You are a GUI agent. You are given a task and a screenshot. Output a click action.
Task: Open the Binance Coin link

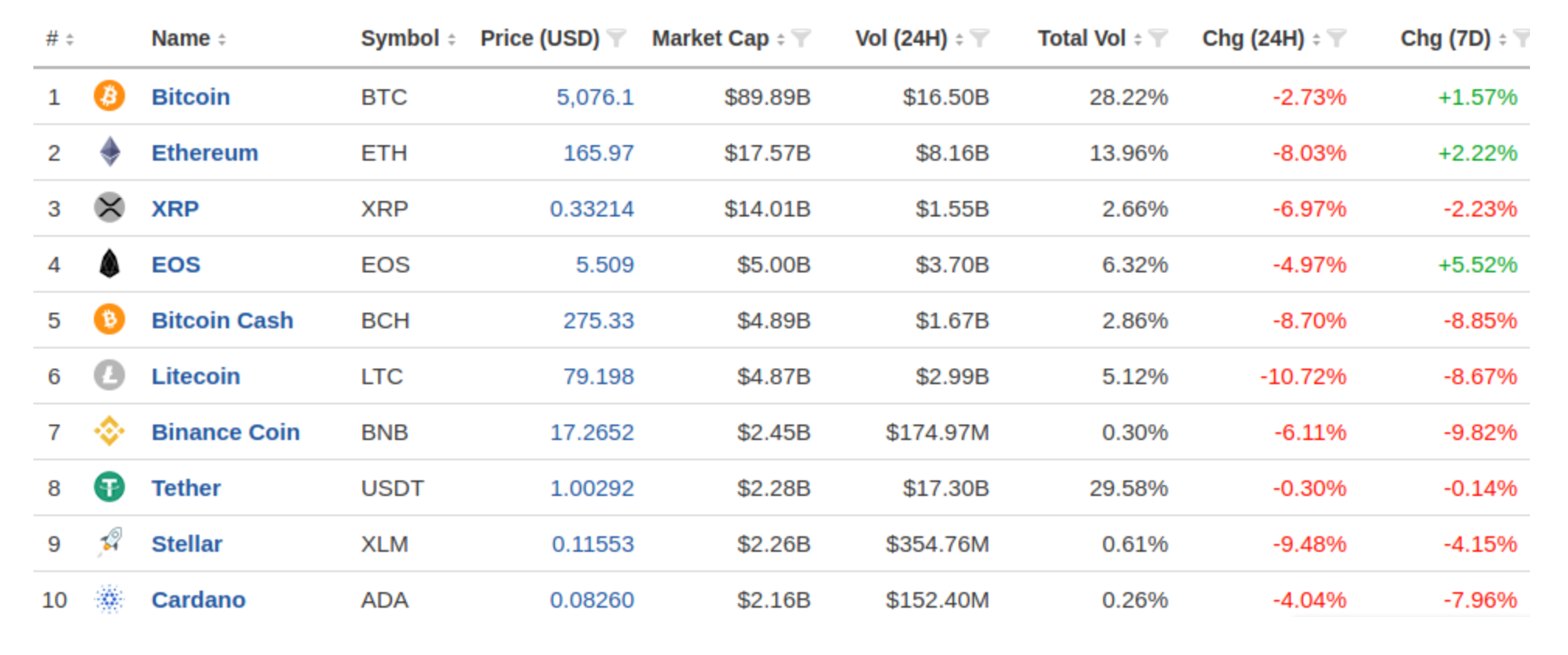(x=226, y=431)
